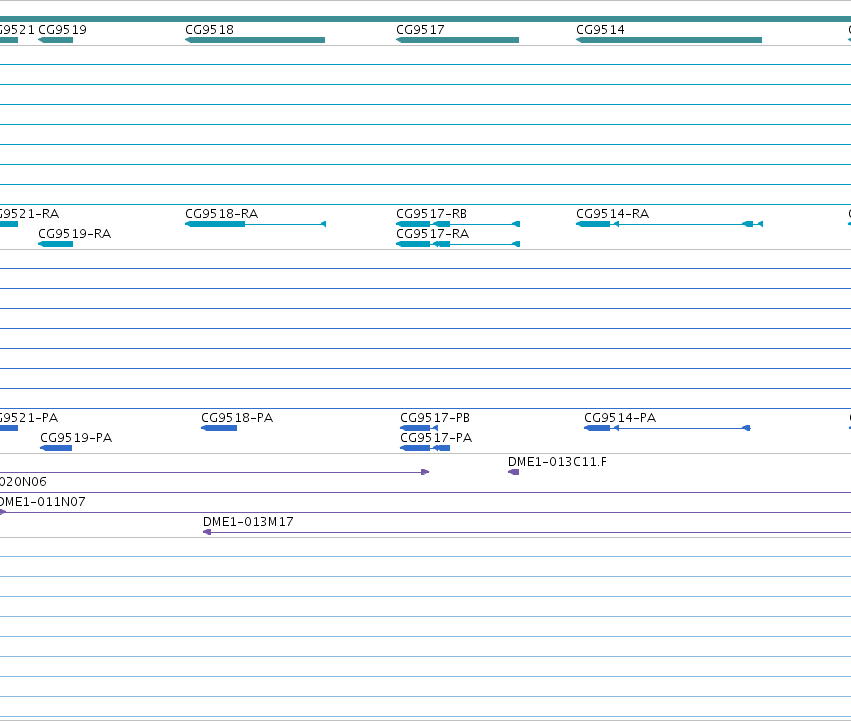The width and height of the screenshot is (851, 721).
Task: Select the CG9519-PA protein label
Action: pos(76,438)
